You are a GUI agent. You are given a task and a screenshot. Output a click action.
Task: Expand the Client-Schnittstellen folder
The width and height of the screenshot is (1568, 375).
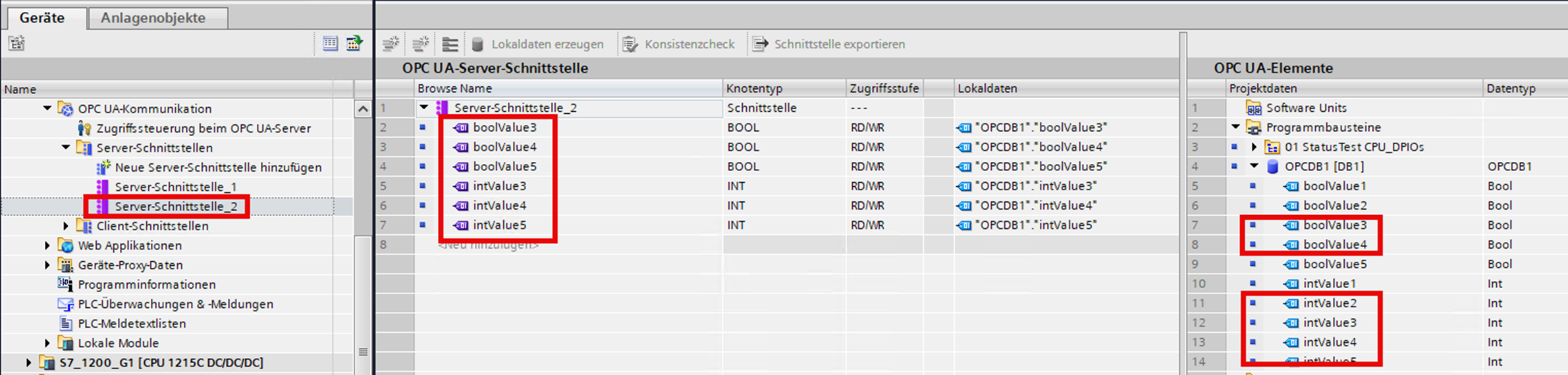[66, 226]
